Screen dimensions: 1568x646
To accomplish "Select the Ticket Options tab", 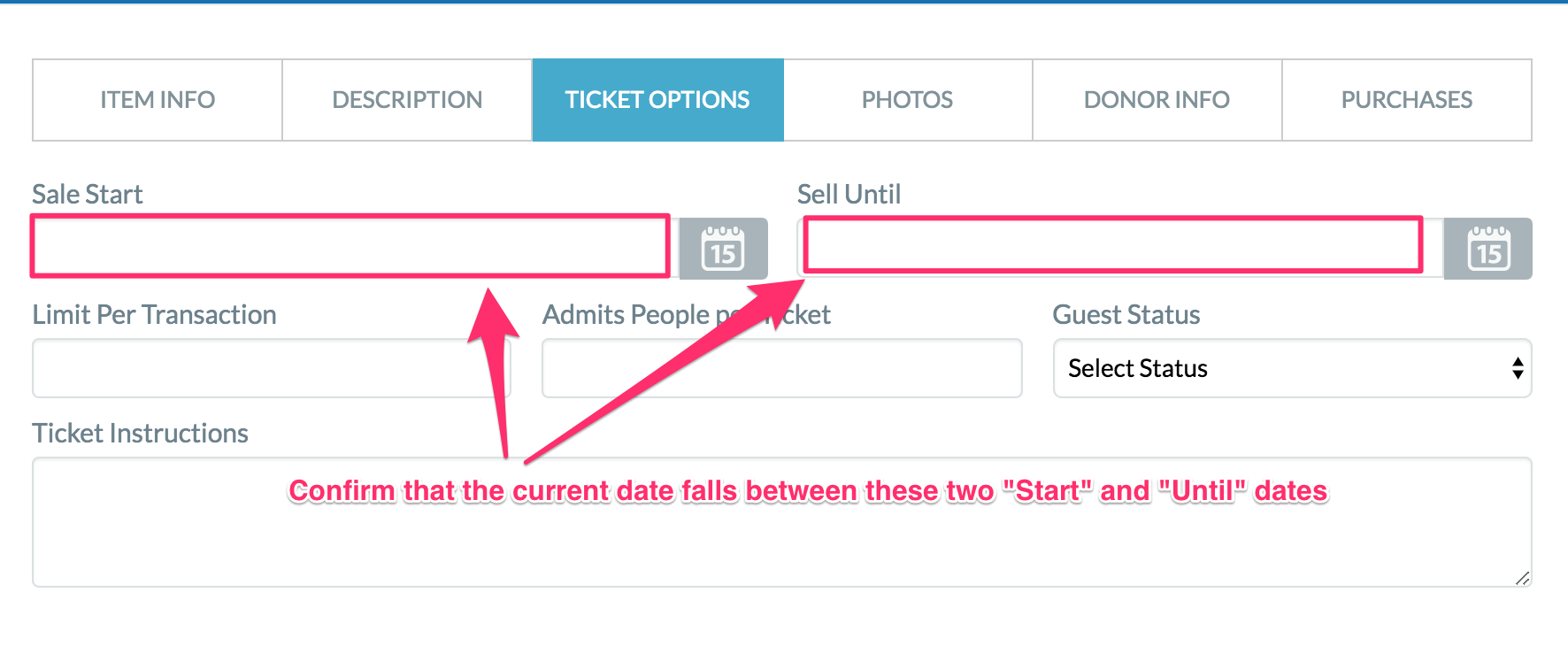I will [x=657, y=100].
